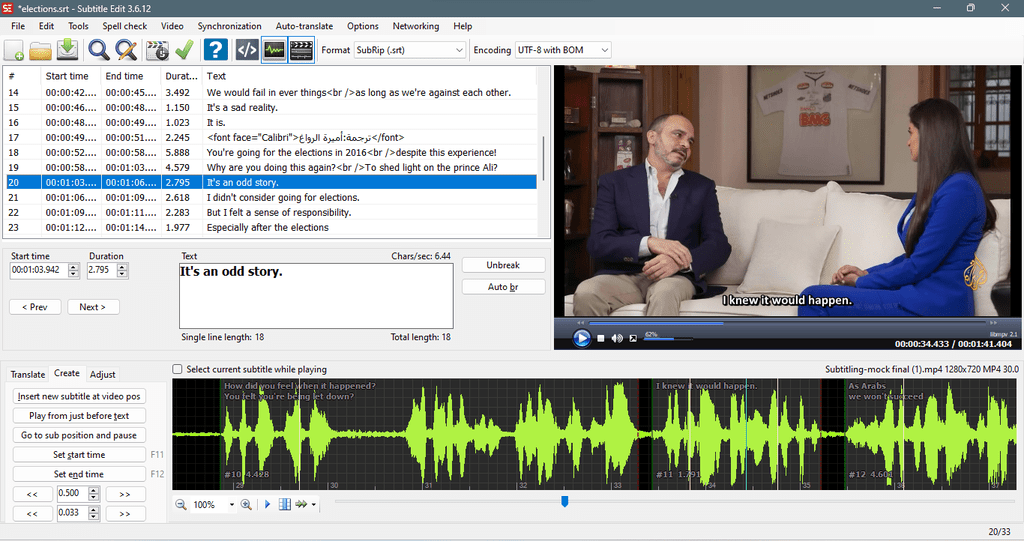Toggle source view with the code icon

(x=247, y=50)
